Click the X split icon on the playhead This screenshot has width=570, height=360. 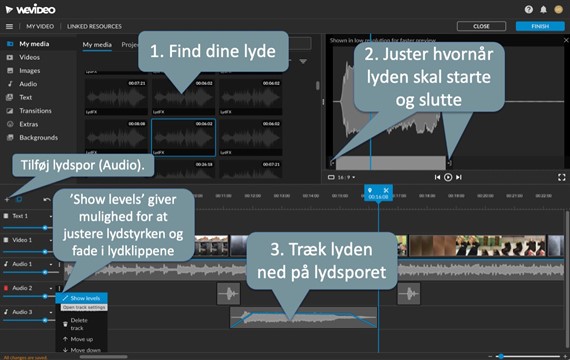pos(386,190)
